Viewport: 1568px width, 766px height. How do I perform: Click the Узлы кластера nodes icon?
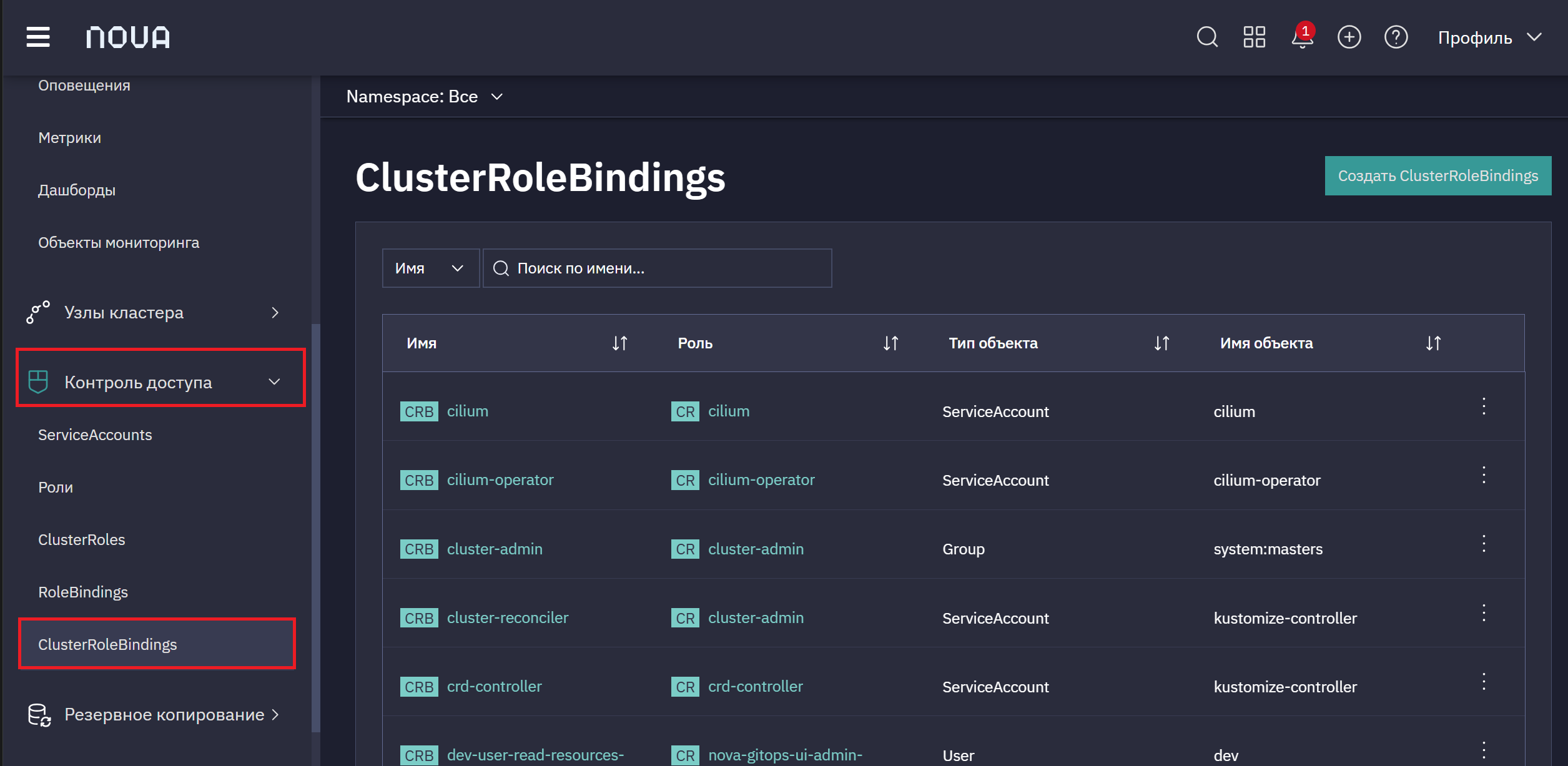[38, 312]
